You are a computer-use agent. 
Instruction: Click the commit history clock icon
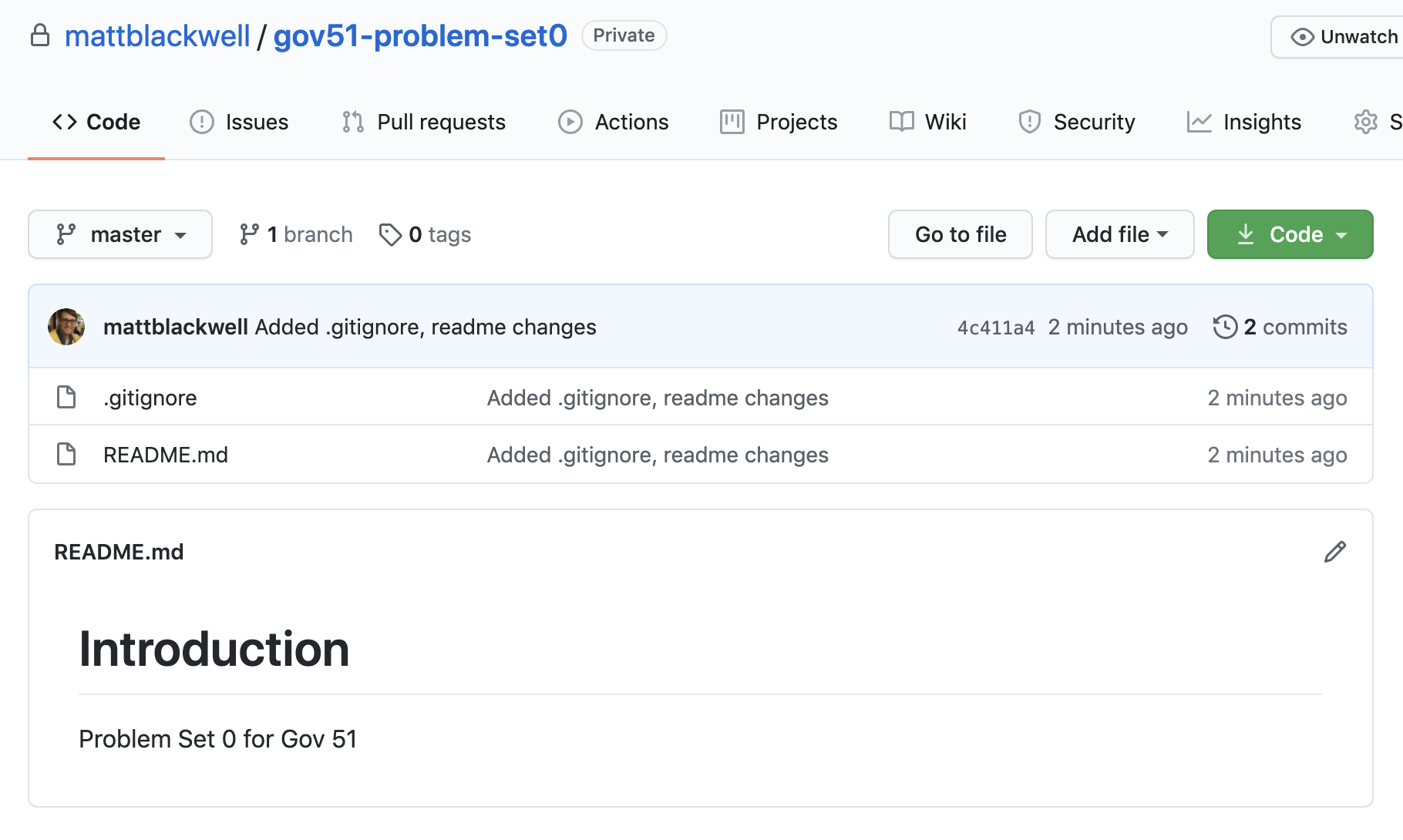click(x=1225, y=327)
